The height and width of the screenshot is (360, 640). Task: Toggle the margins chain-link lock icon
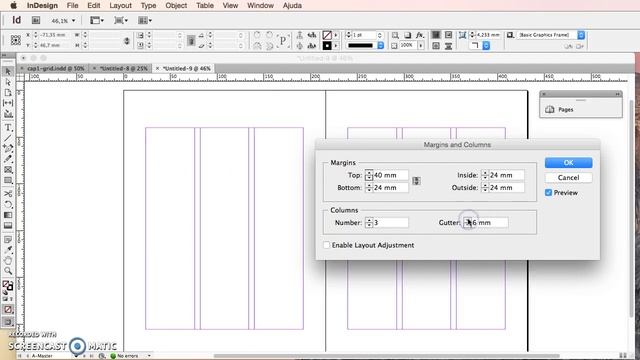point(416,181)
